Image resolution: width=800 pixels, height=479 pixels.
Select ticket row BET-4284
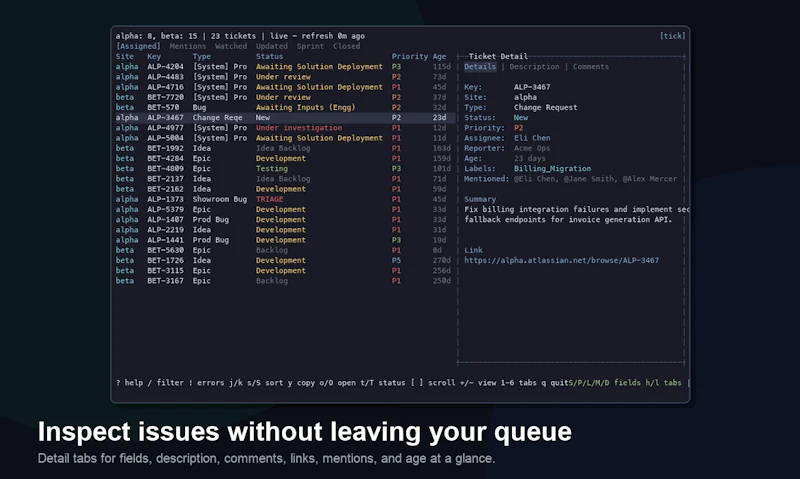(284, 159)
